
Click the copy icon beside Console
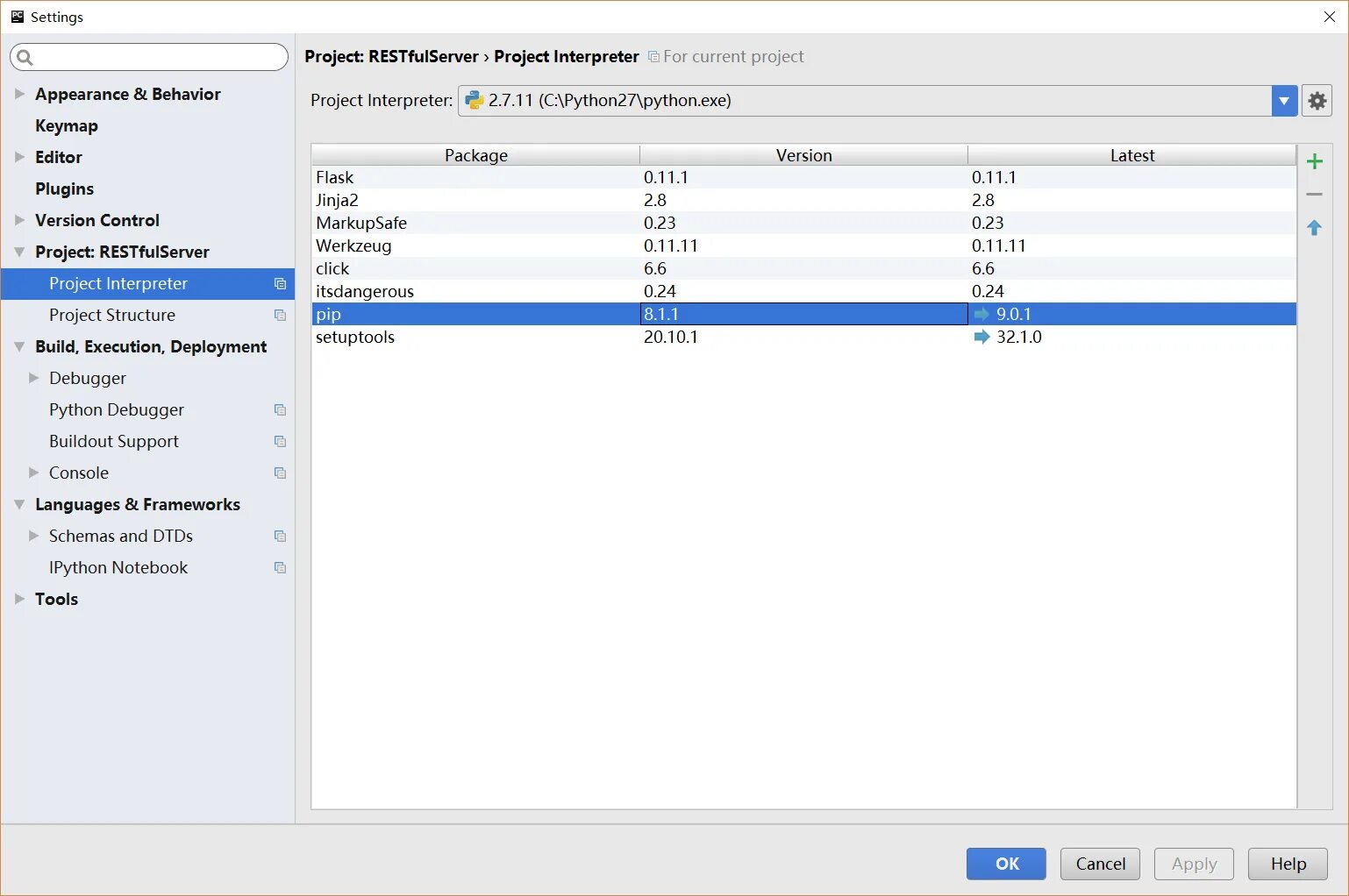280,473
